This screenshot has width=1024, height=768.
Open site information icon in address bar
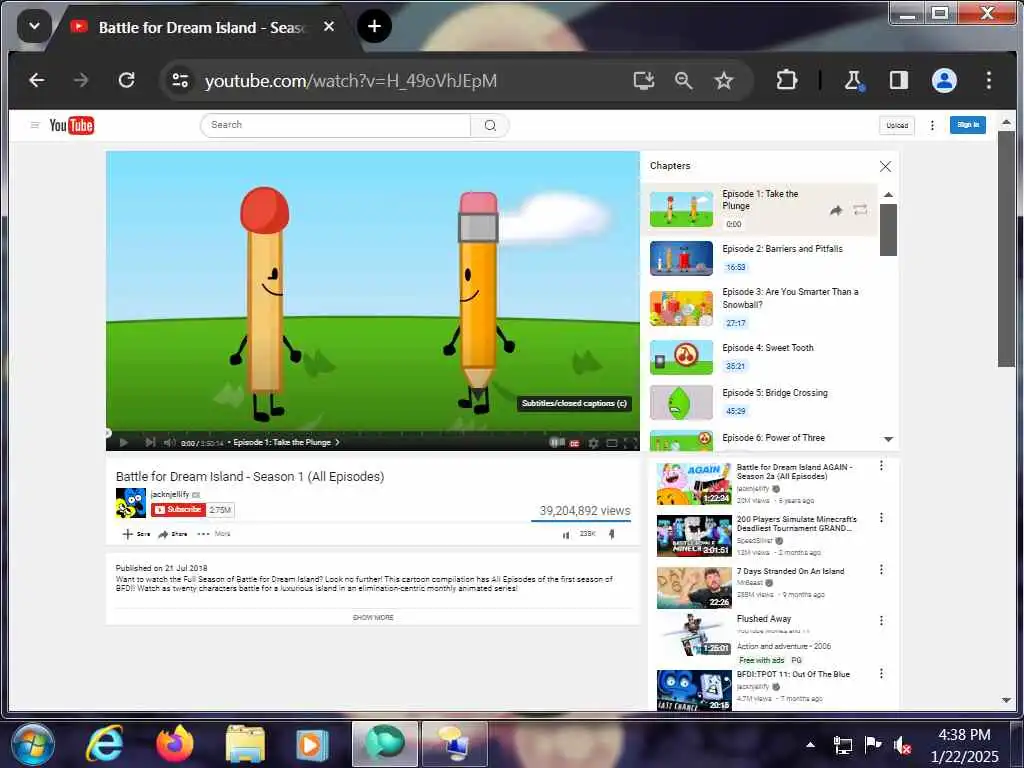pos(180,80)
